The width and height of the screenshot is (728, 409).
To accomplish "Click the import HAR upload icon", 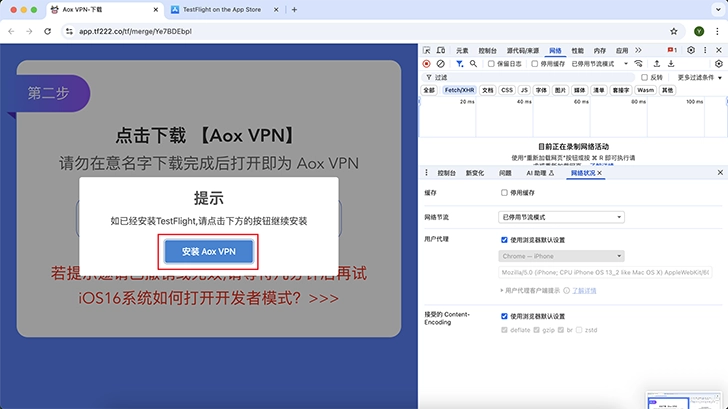I will pos(656,64).
